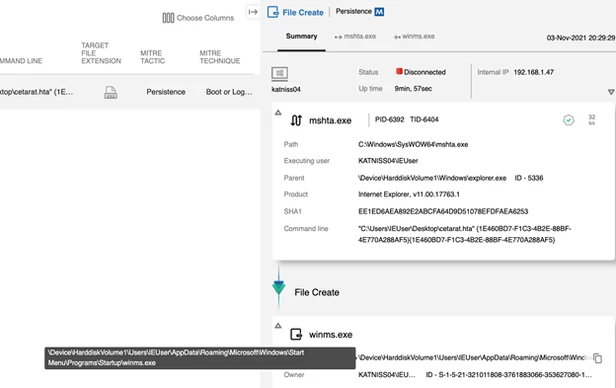Select the 'Boot or Log...' technique cell
The image size is (616, 388).
coord(229,92)
